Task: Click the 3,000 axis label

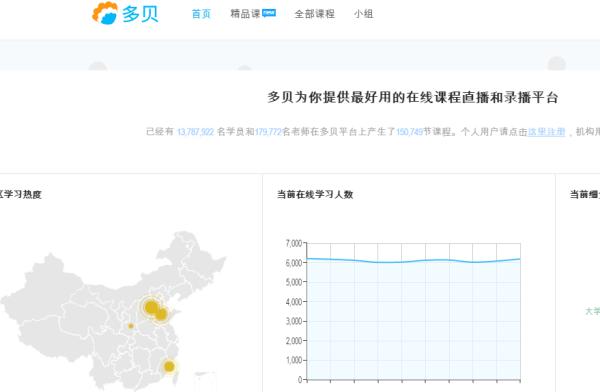Action: [294, 321]
